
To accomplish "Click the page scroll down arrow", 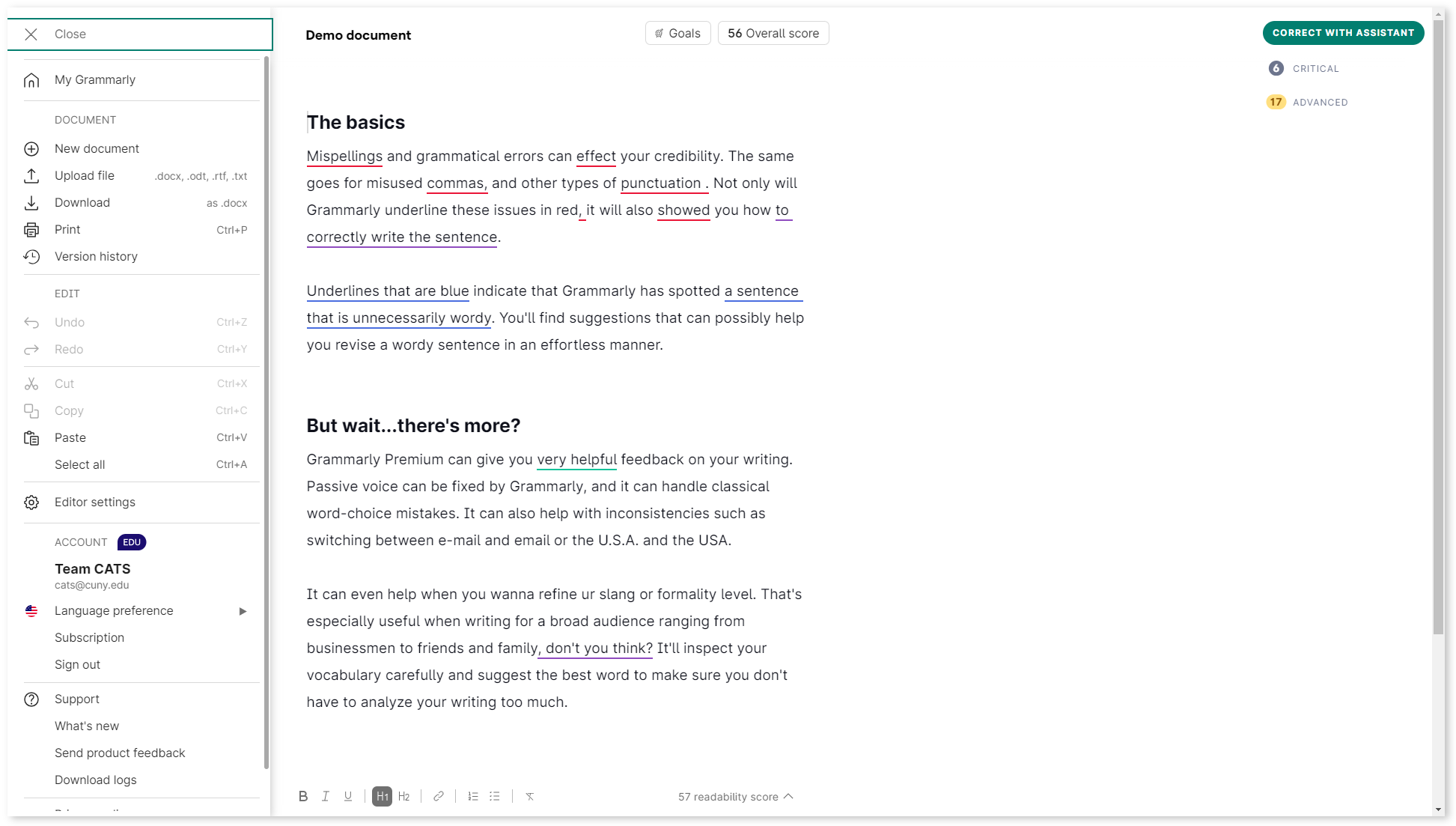I will [x=1439, y=810].
